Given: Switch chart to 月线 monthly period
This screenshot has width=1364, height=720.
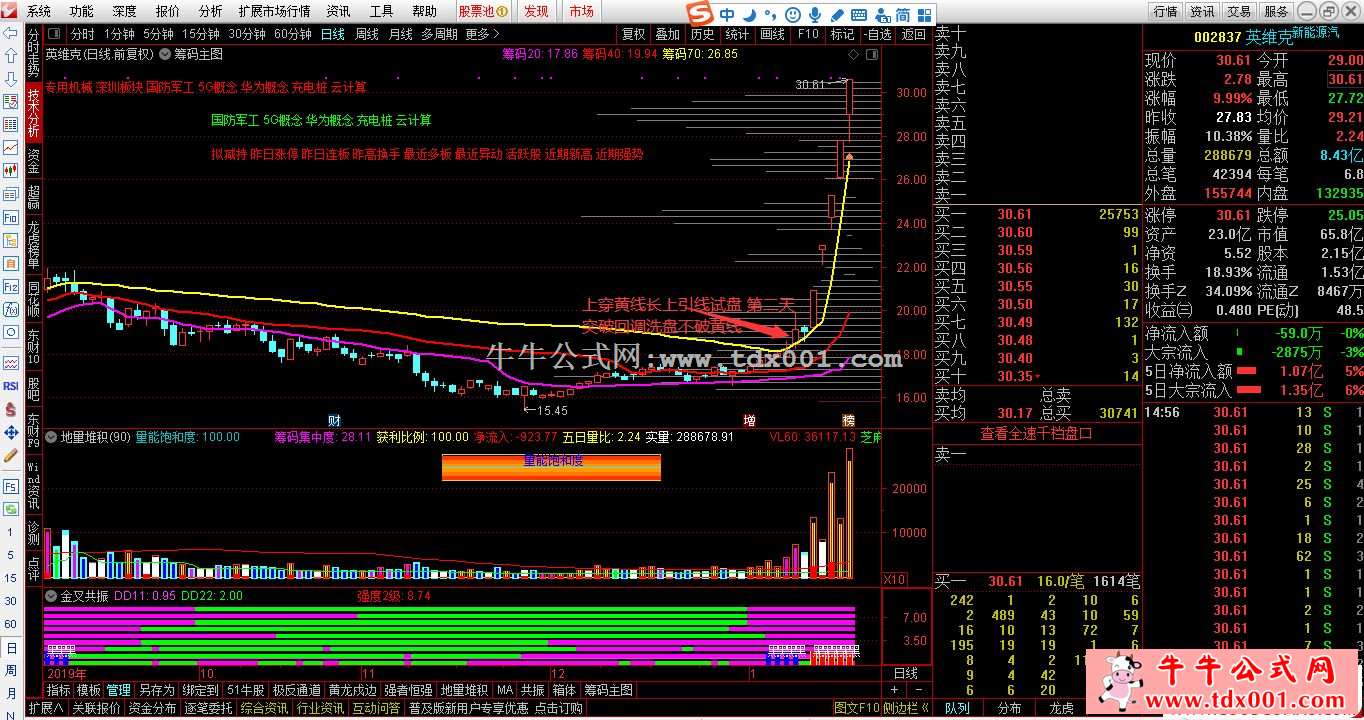Looking at the screenshot, I should pos(400,34).
